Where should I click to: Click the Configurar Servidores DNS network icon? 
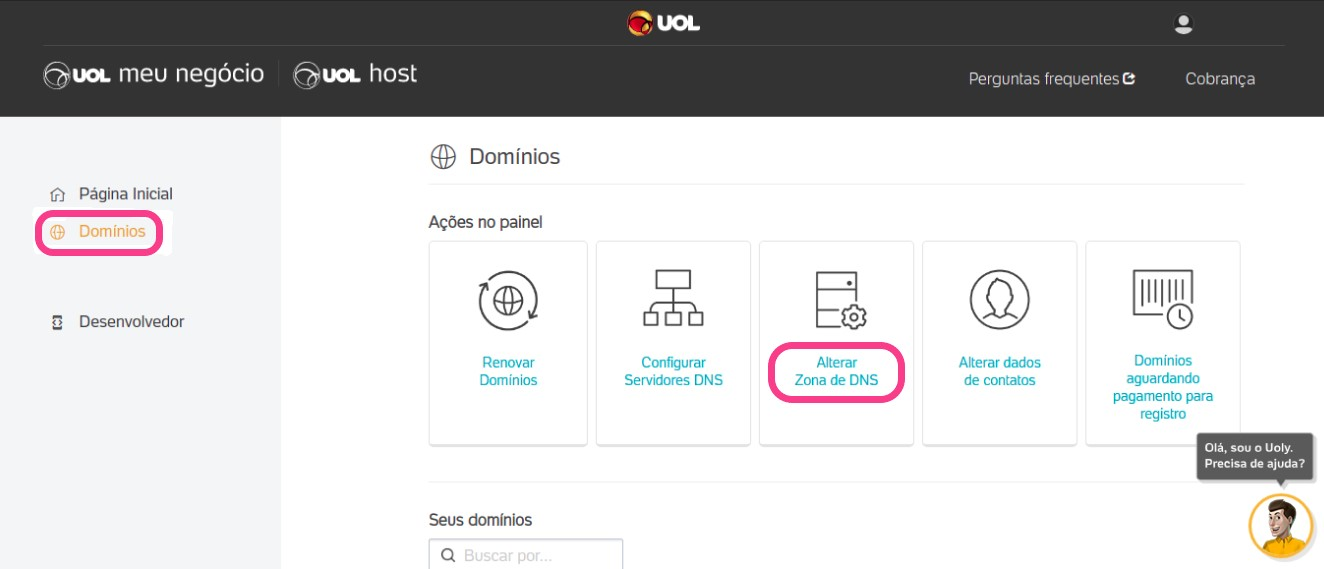673,299
